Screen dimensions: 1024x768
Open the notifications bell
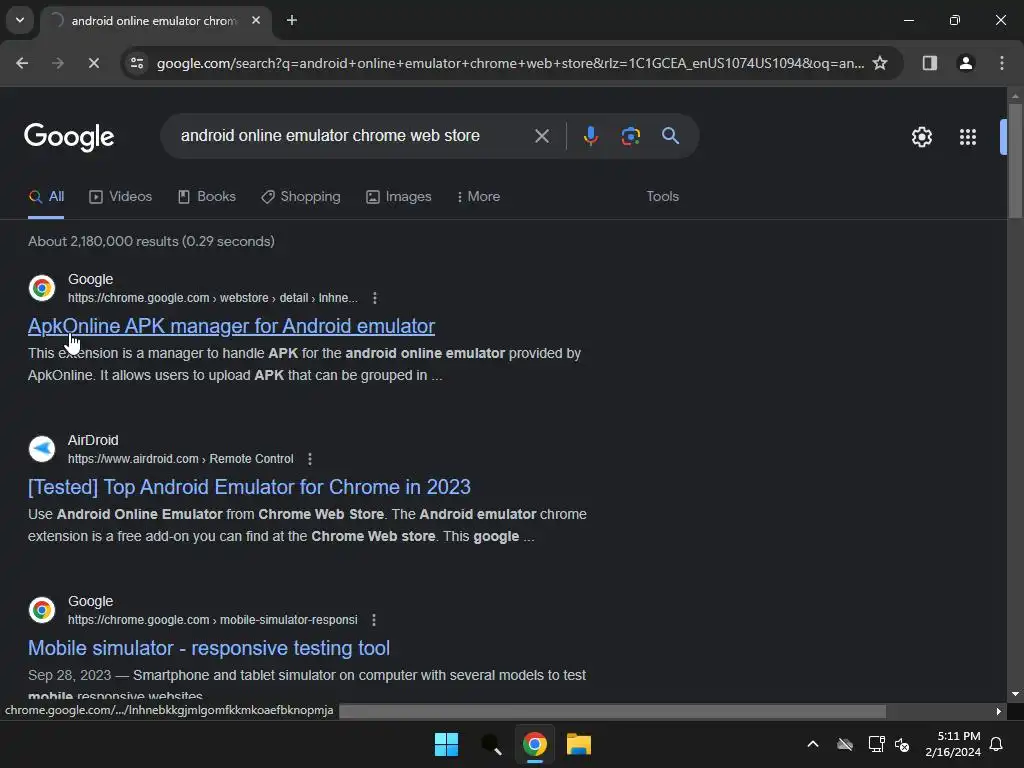point(997,744)
